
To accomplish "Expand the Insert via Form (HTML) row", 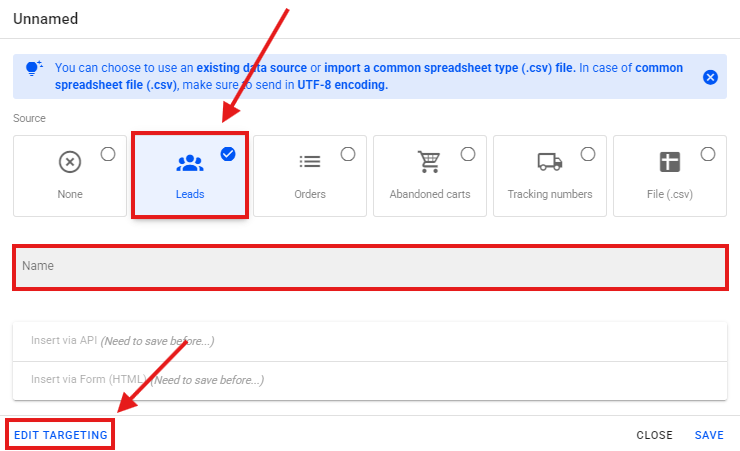I will [x=370, y=380].
